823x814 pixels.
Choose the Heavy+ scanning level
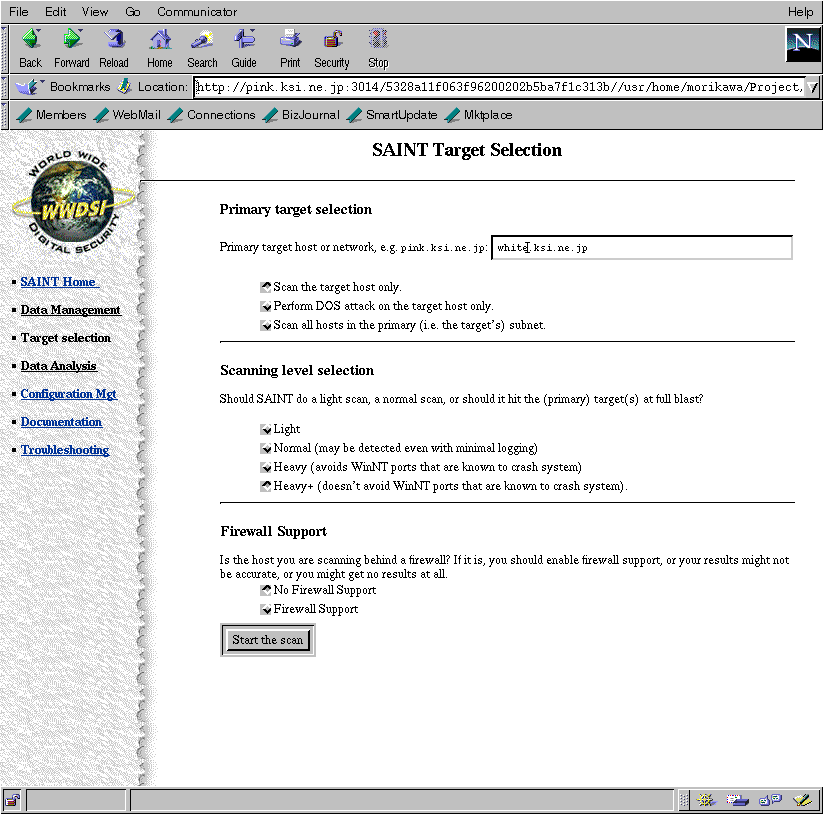266,486
